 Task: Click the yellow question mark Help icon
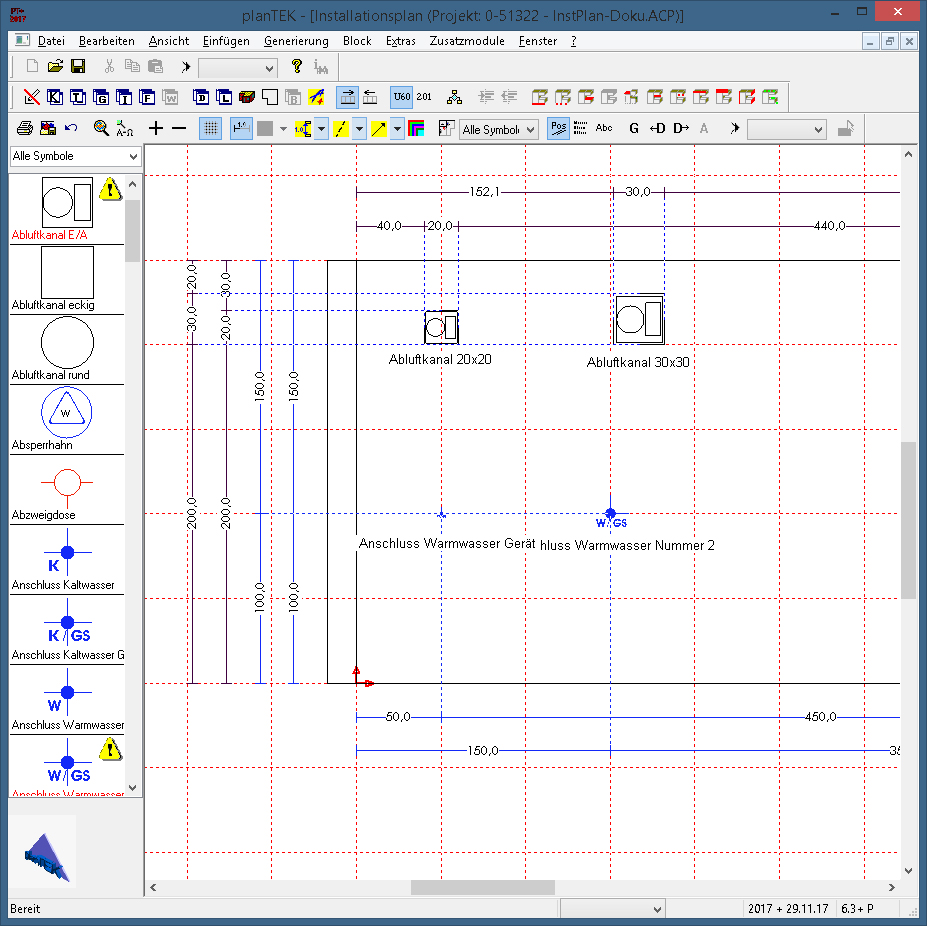(296, 67)
